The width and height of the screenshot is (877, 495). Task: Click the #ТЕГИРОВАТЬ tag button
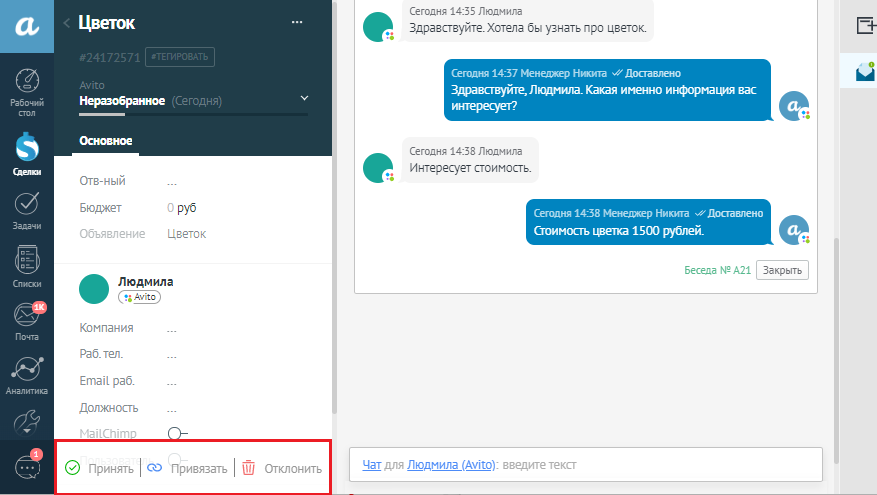click(x=179, y=57)
